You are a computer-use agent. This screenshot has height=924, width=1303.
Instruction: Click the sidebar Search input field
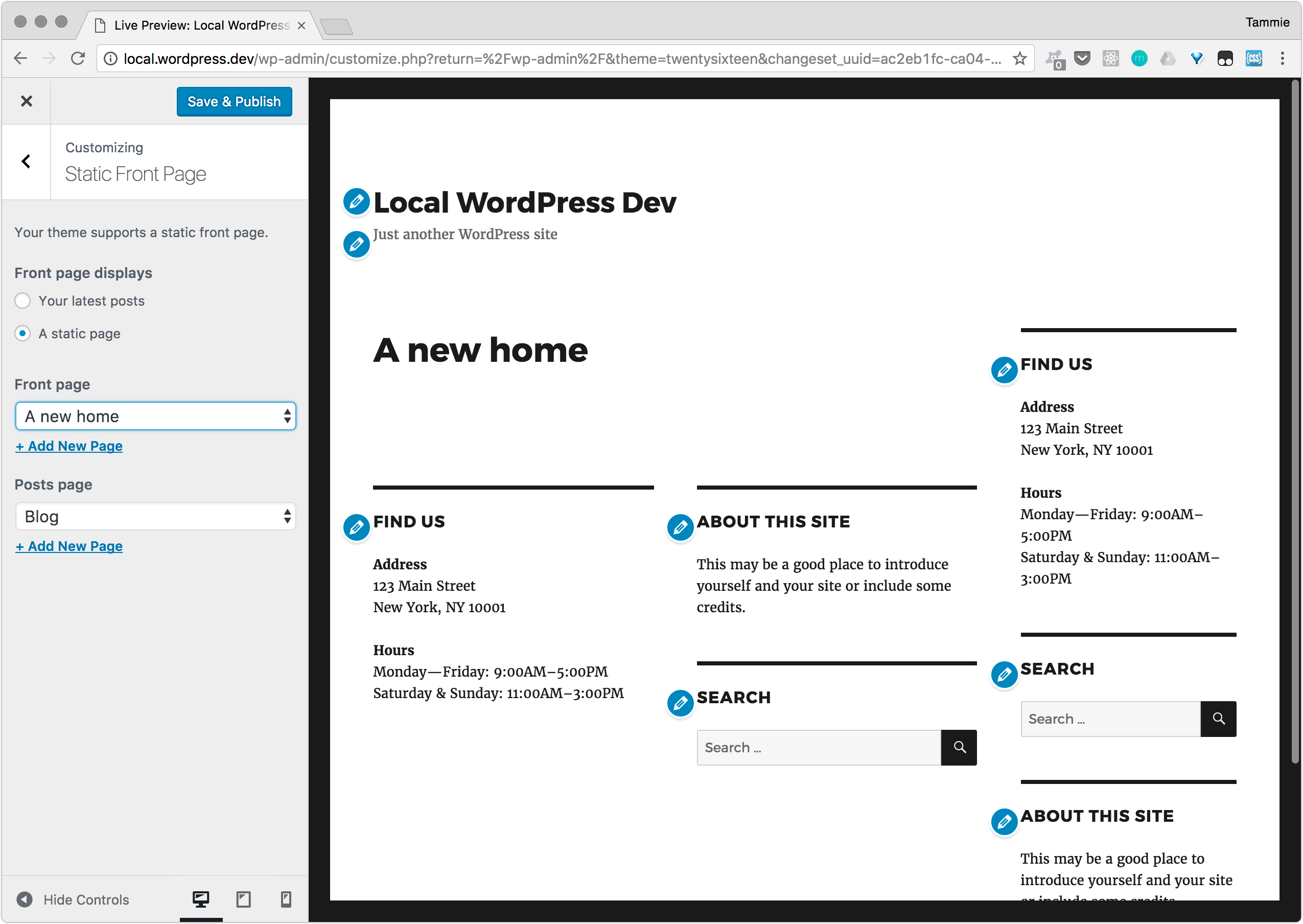click(x=1110, y=719)
